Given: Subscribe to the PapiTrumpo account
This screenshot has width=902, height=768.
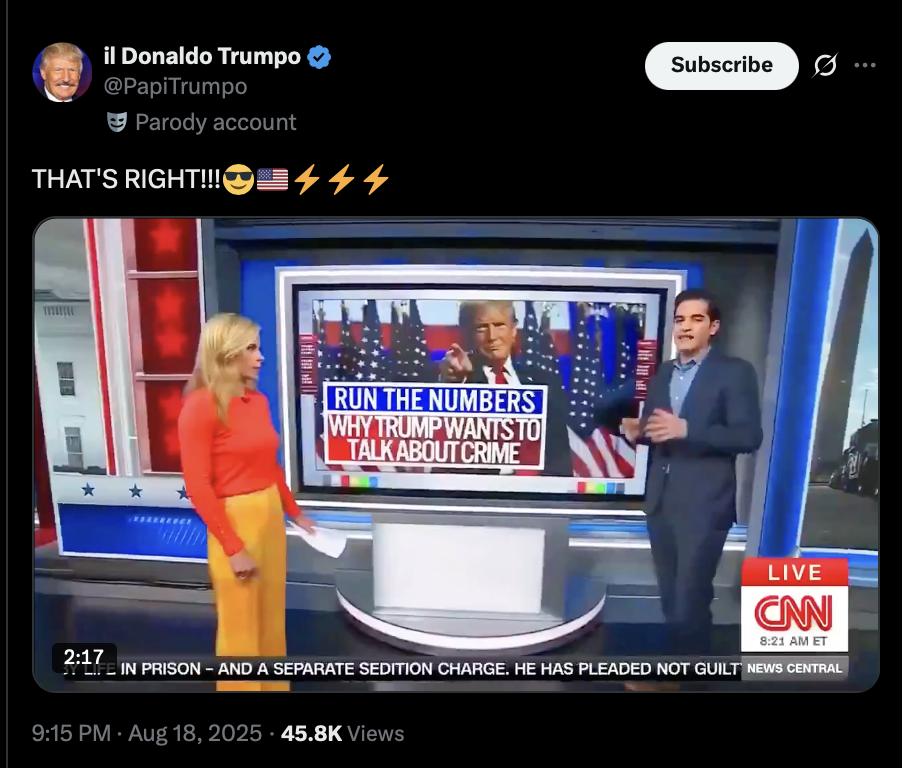Looking at the screenshot, I should 721,66.
